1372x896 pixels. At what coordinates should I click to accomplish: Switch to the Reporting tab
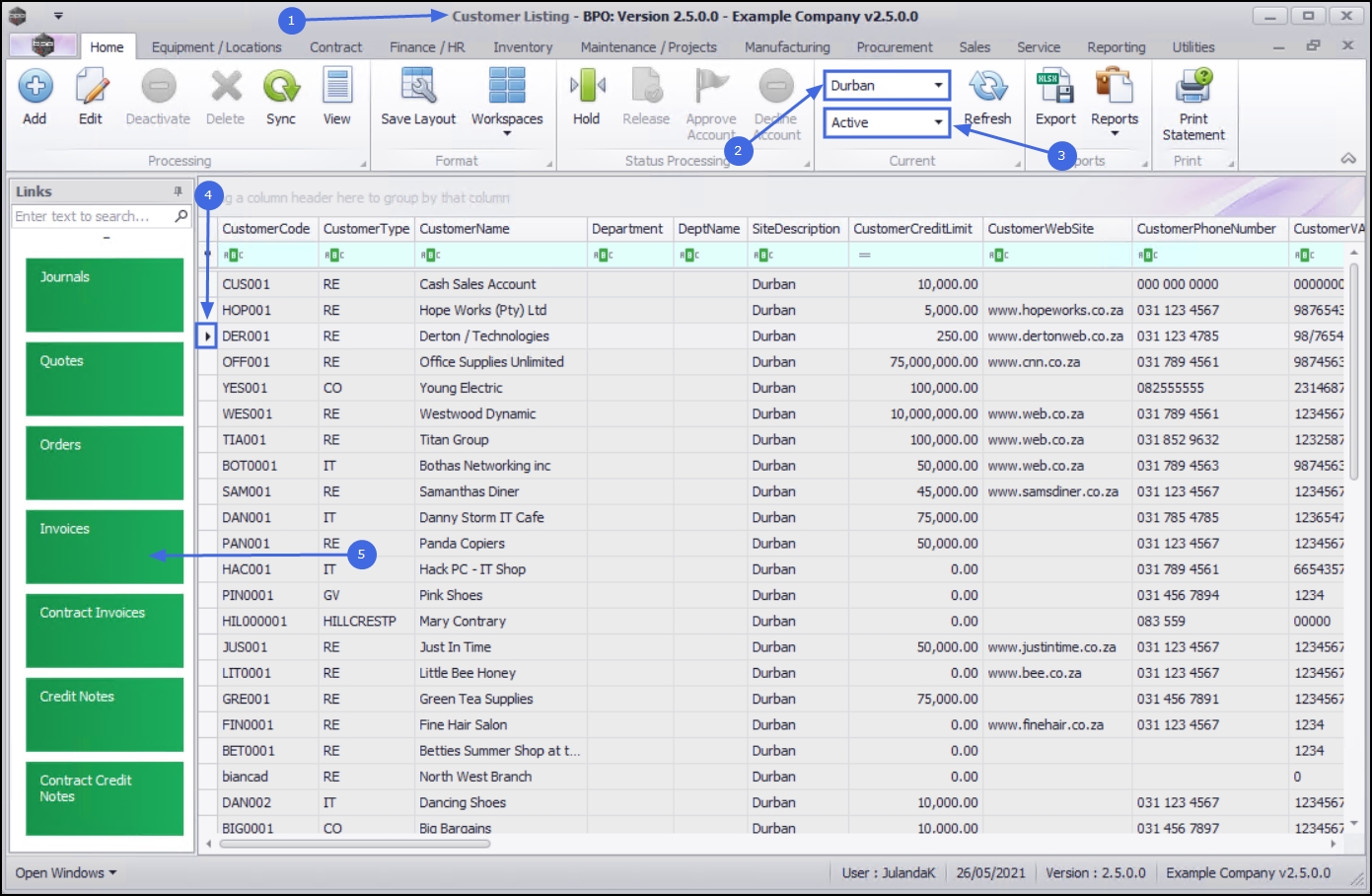pyautogui.click(x=1117, y=46)
